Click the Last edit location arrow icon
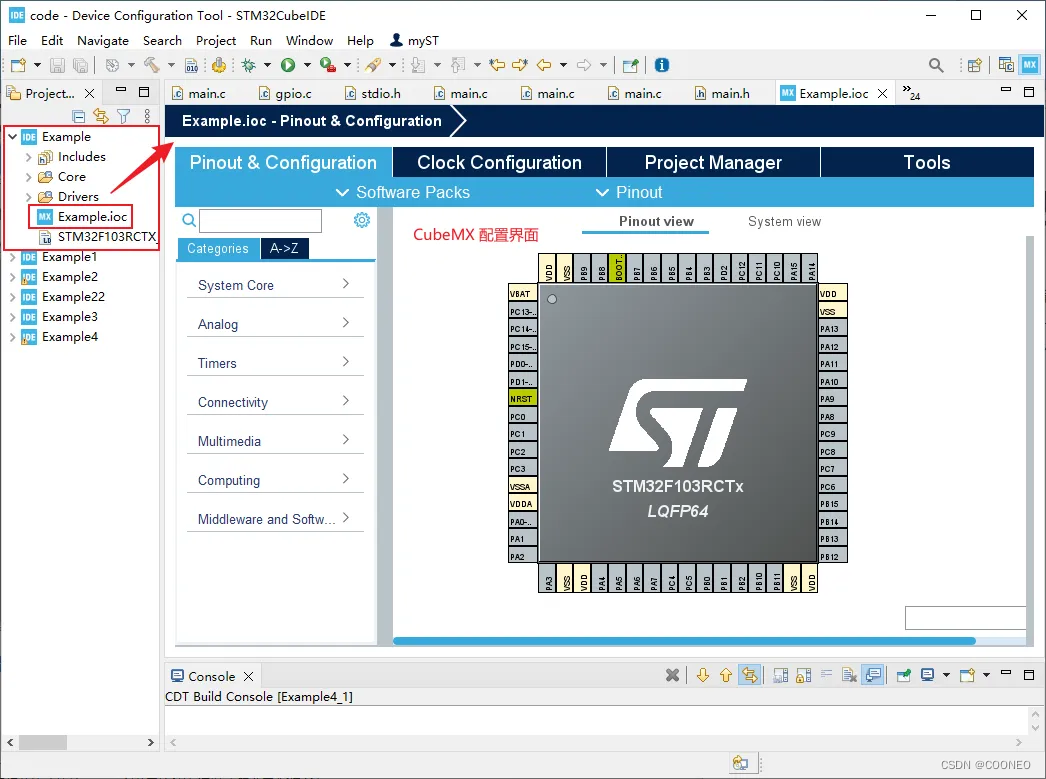Screen dimensions: 1046x779 pyautogui.click(x=497, y=65)
